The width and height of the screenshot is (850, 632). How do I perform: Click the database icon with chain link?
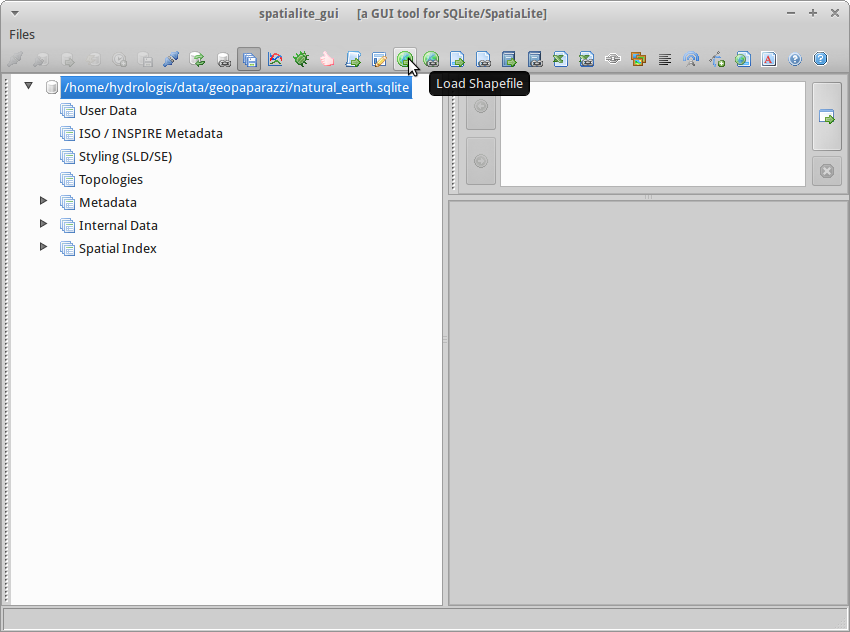click(x=223, y=59)
